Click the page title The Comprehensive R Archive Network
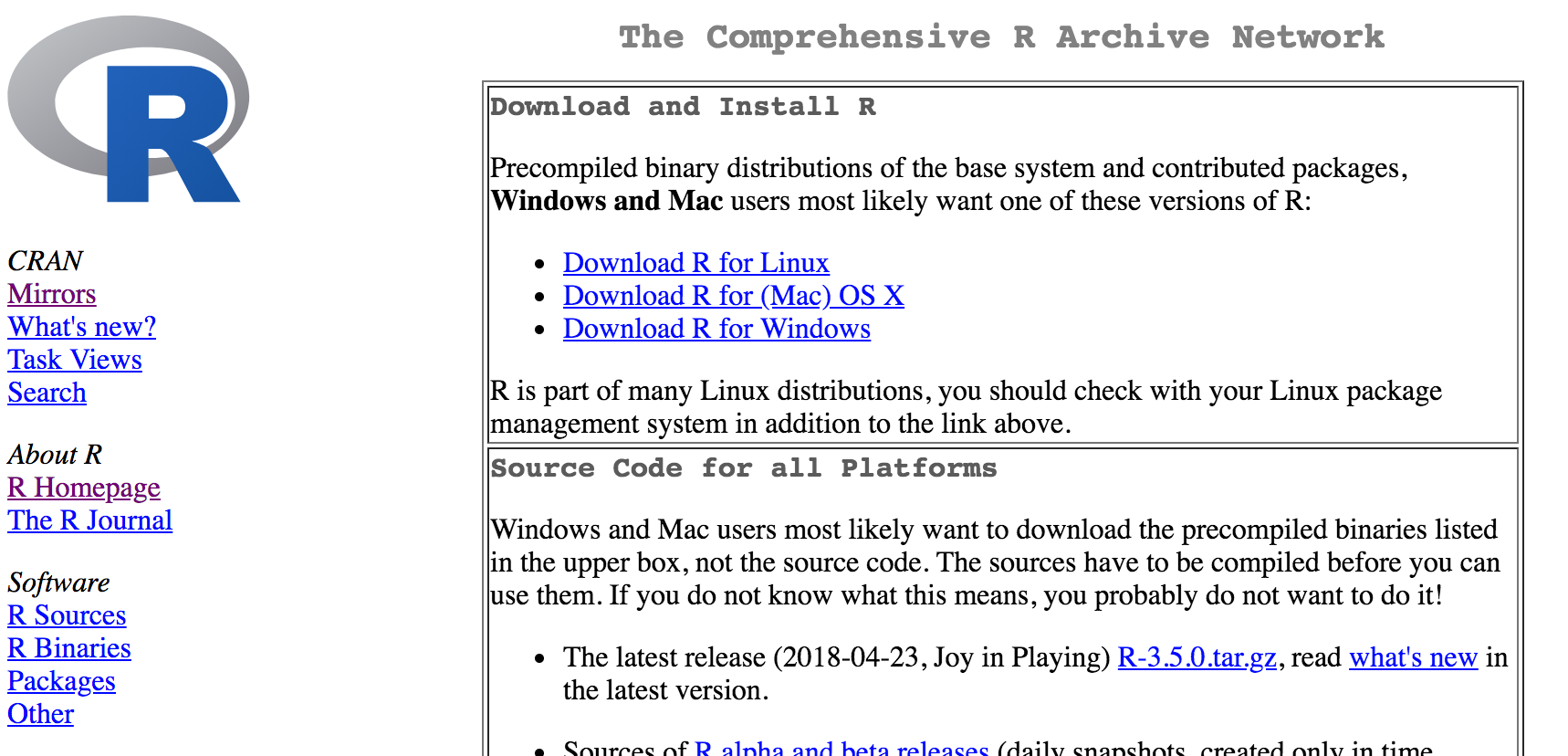 [1002, 37]
